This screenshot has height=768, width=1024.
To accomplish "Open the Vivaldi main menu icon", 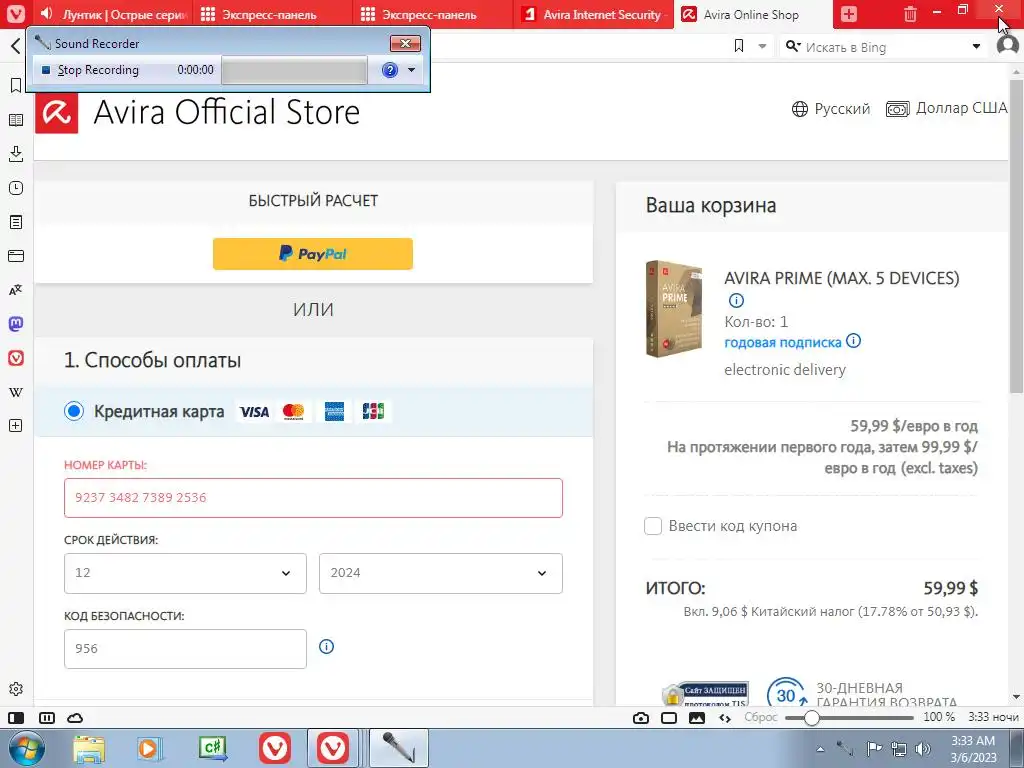I will tap(16, 14).
